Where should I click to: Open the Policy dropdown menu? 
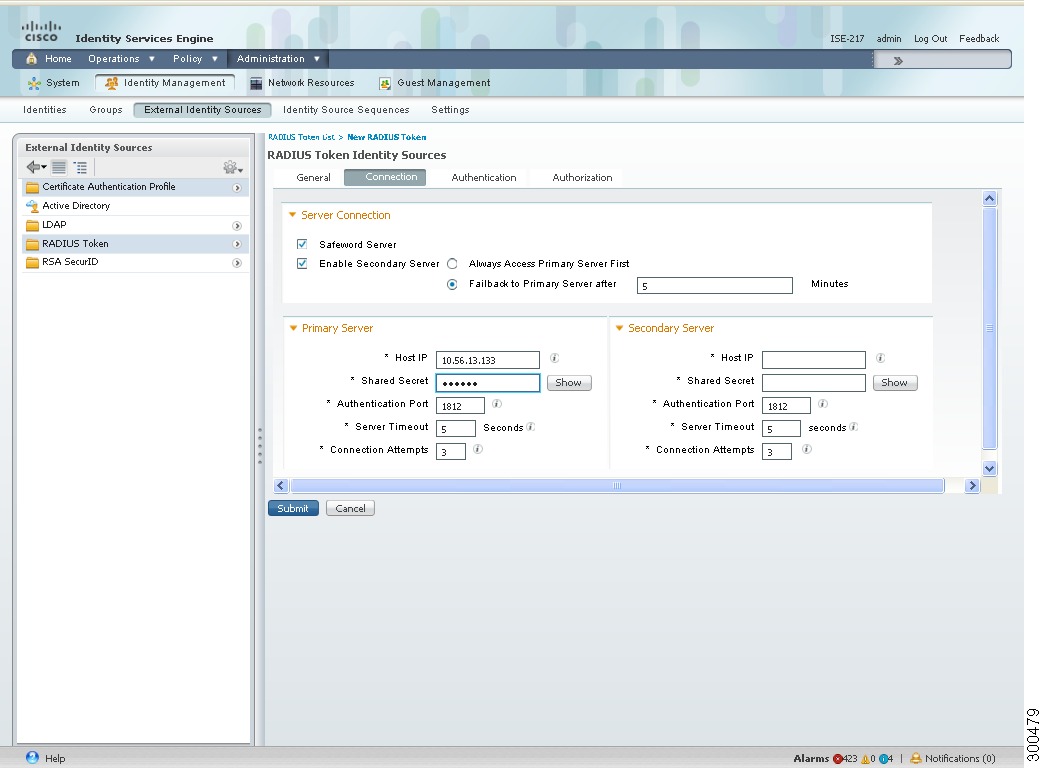coord(195,59)
